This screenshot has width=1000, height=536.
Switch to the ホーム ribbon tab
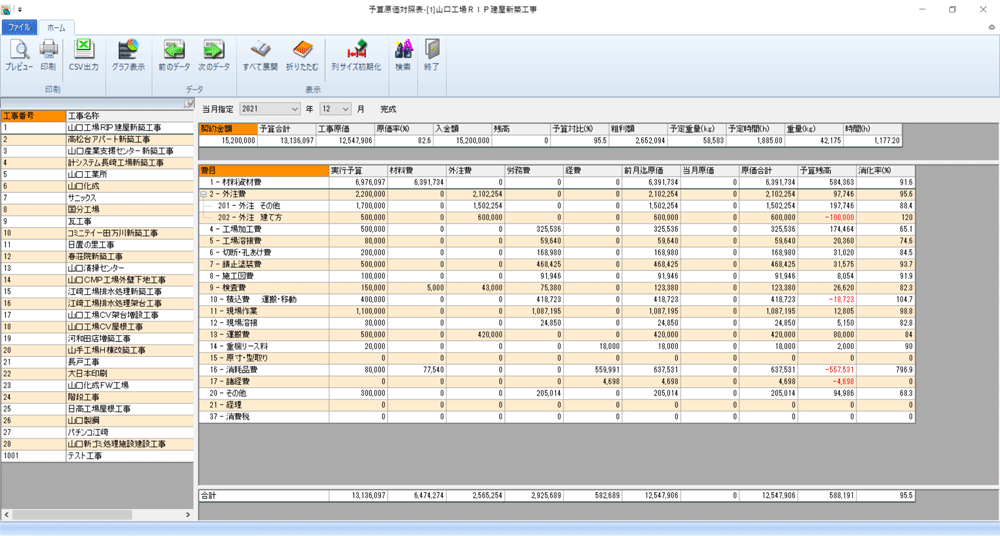point(56,27)
